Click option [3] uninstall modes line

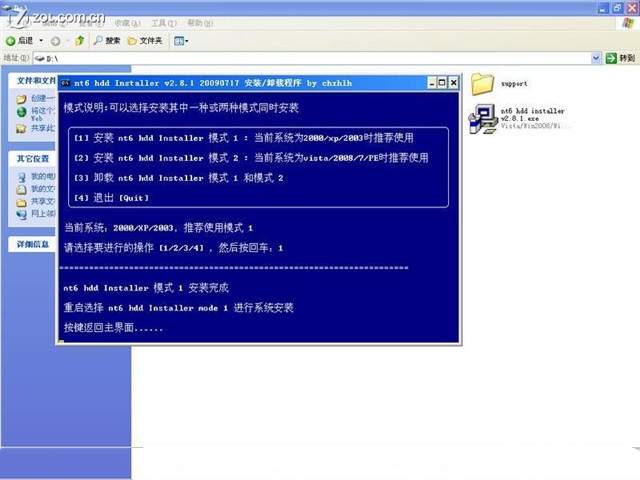(x=178, y=178)
